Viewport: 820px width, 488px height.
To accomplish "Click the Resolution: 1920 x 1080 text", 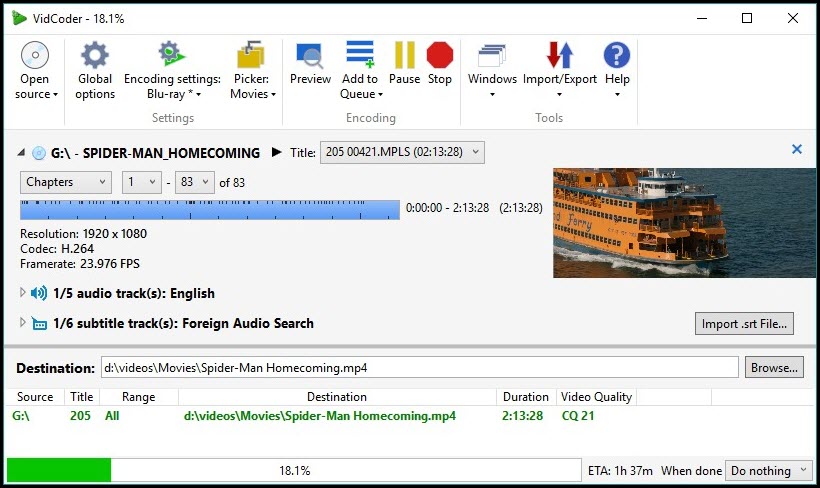I will (83, 234).
